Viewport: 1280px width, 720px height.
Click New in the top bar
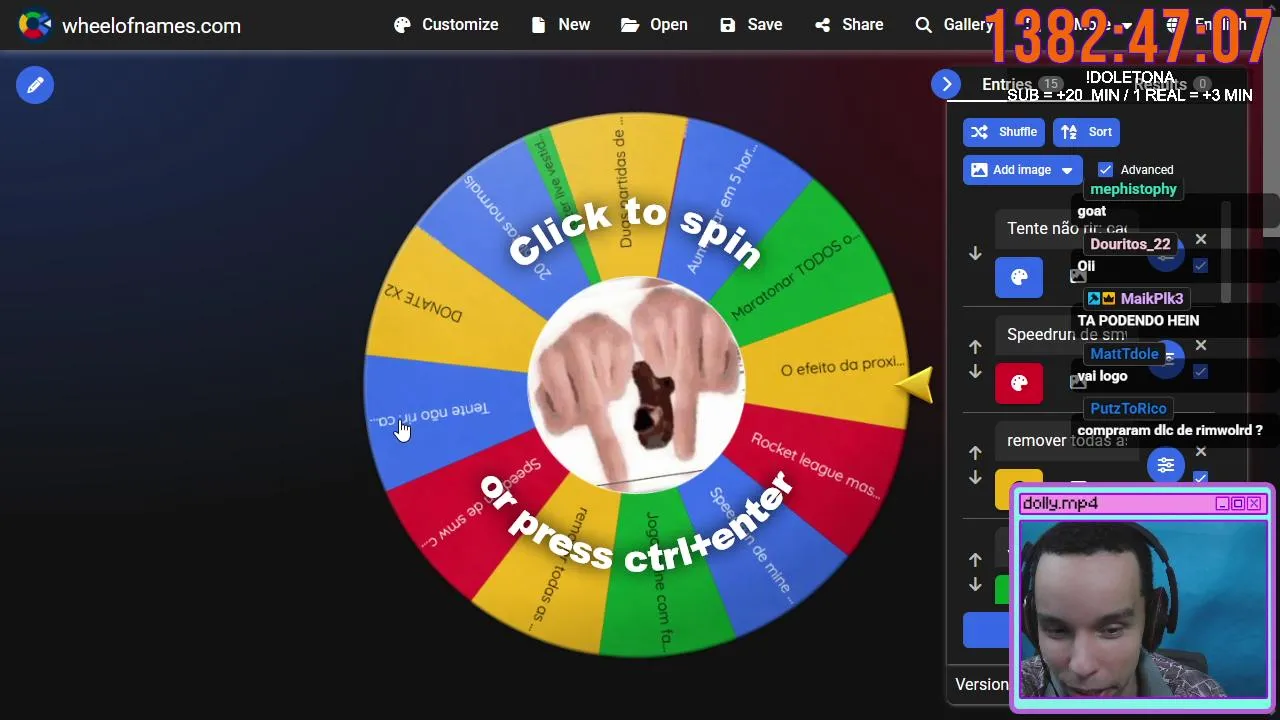click(561, 25)
